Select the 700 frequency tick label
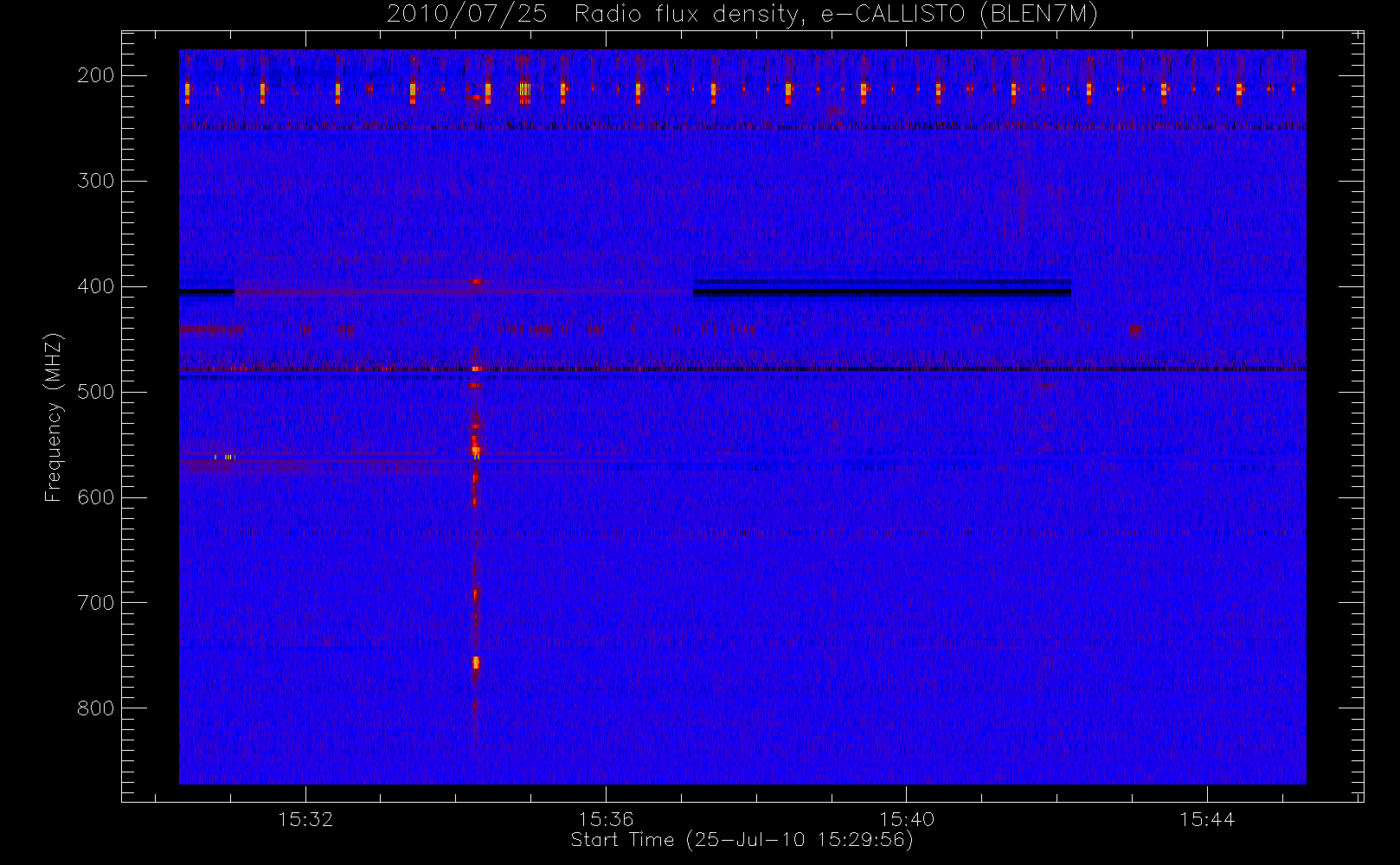Screen dimensions: 1400x865 pos(96,603)
